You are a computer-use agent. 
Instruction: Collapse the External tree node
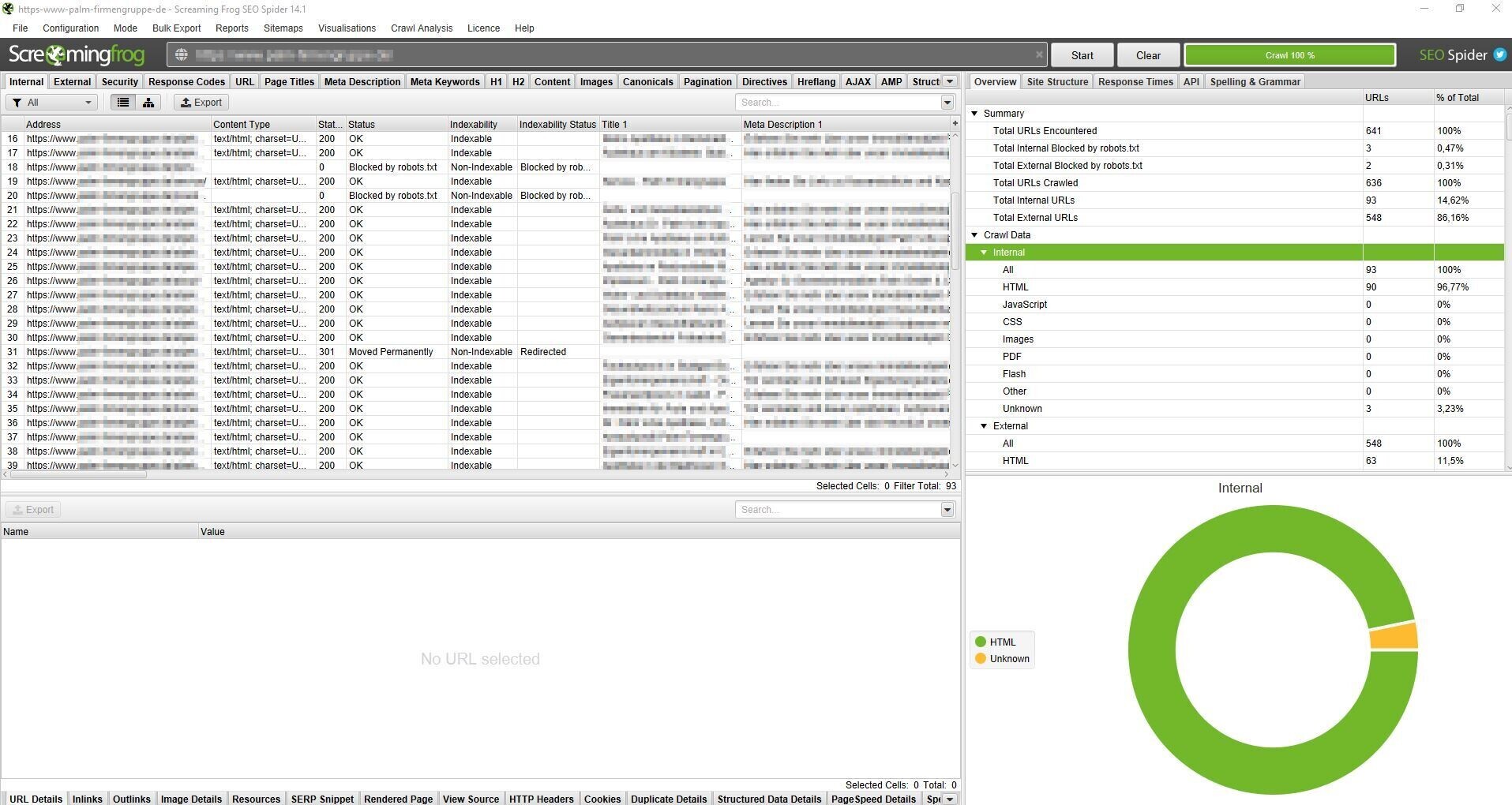pos(984,426)
